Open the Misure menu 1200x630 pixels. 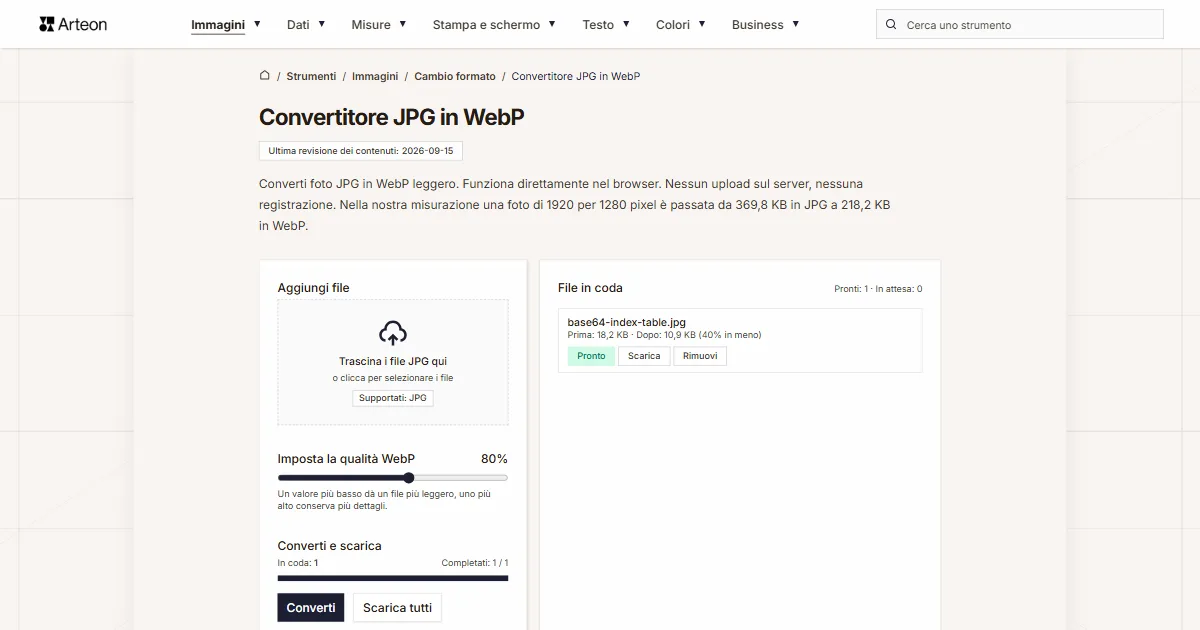371,24
